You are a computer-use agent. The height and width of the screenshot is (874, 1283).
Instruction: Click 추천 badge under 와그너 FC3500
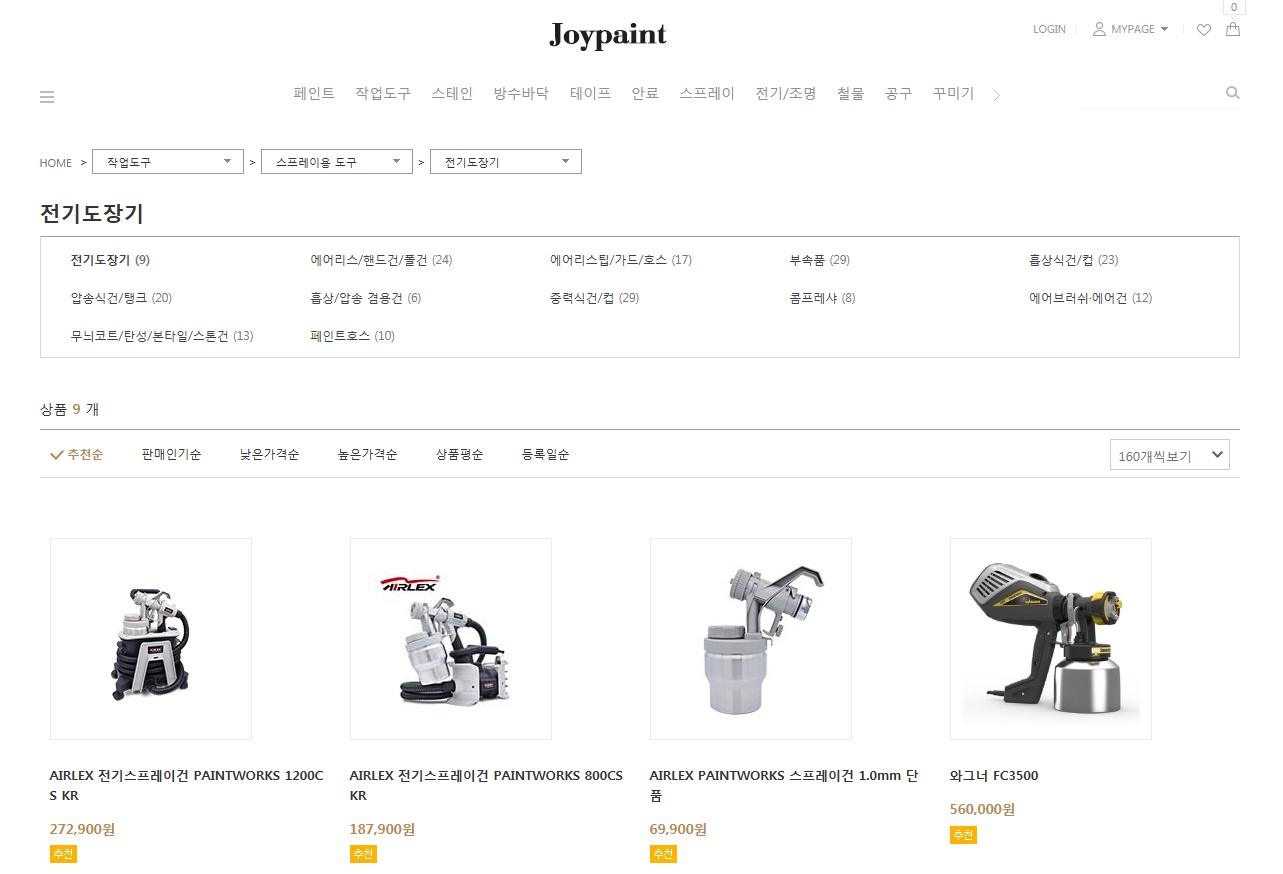pyautogui.click(x=963, y=835)
